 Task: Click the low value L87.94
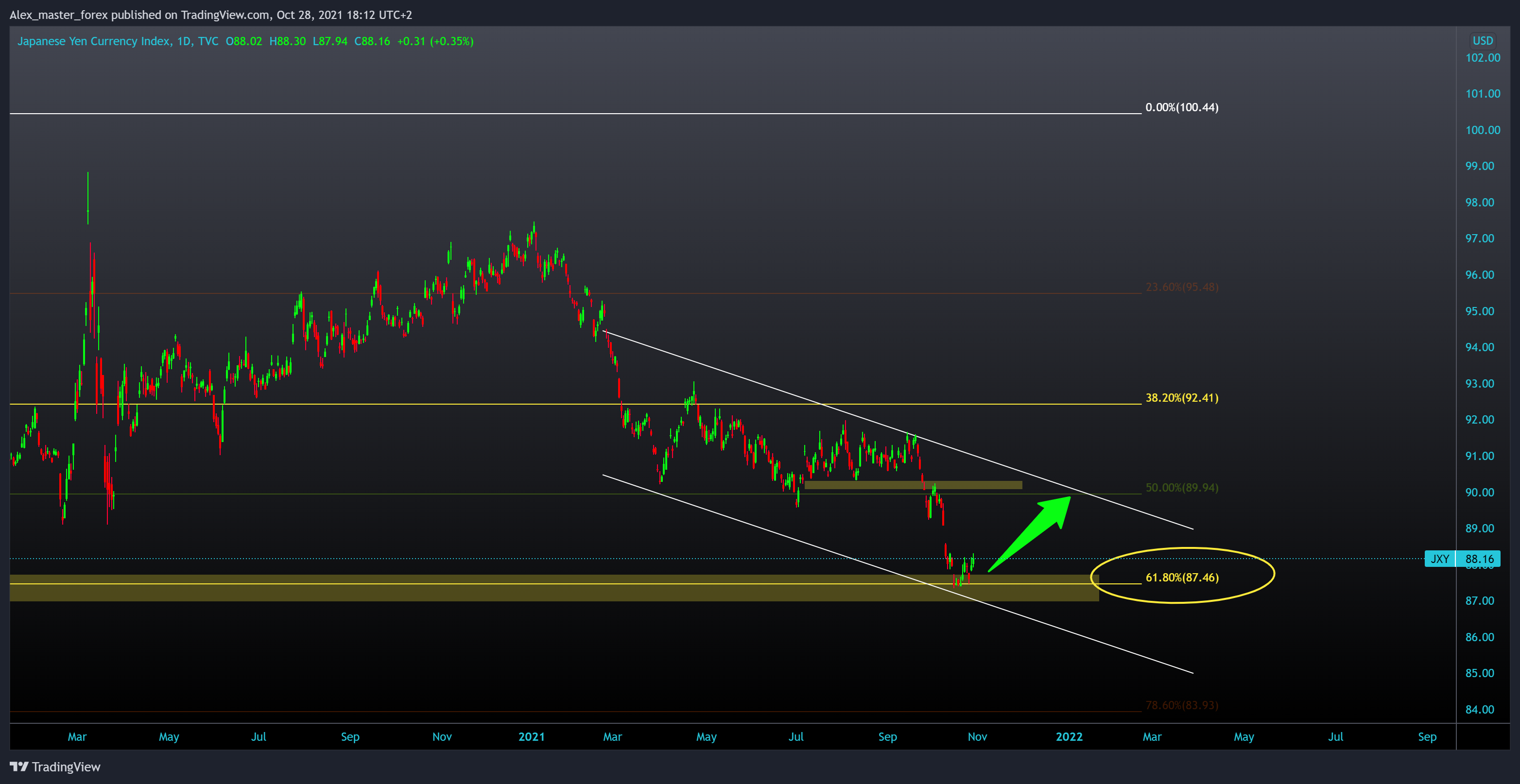[x=330, y=41]
